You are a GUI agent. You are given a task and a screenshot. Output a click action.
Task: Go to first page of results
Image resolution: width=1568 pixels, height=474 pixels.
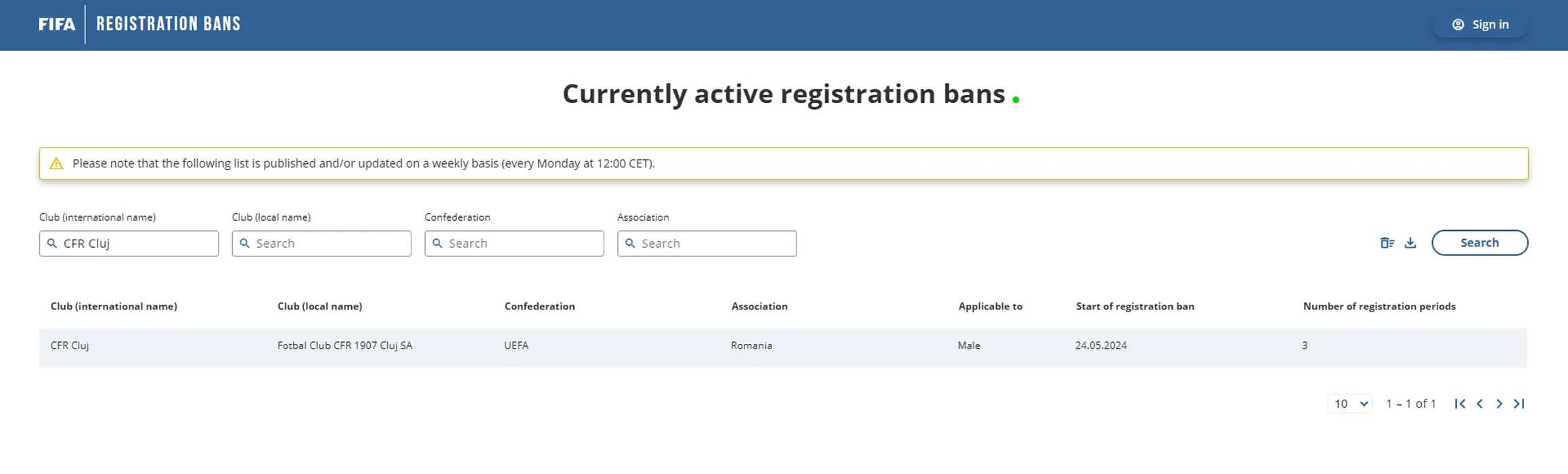[x=1460, y=404]
